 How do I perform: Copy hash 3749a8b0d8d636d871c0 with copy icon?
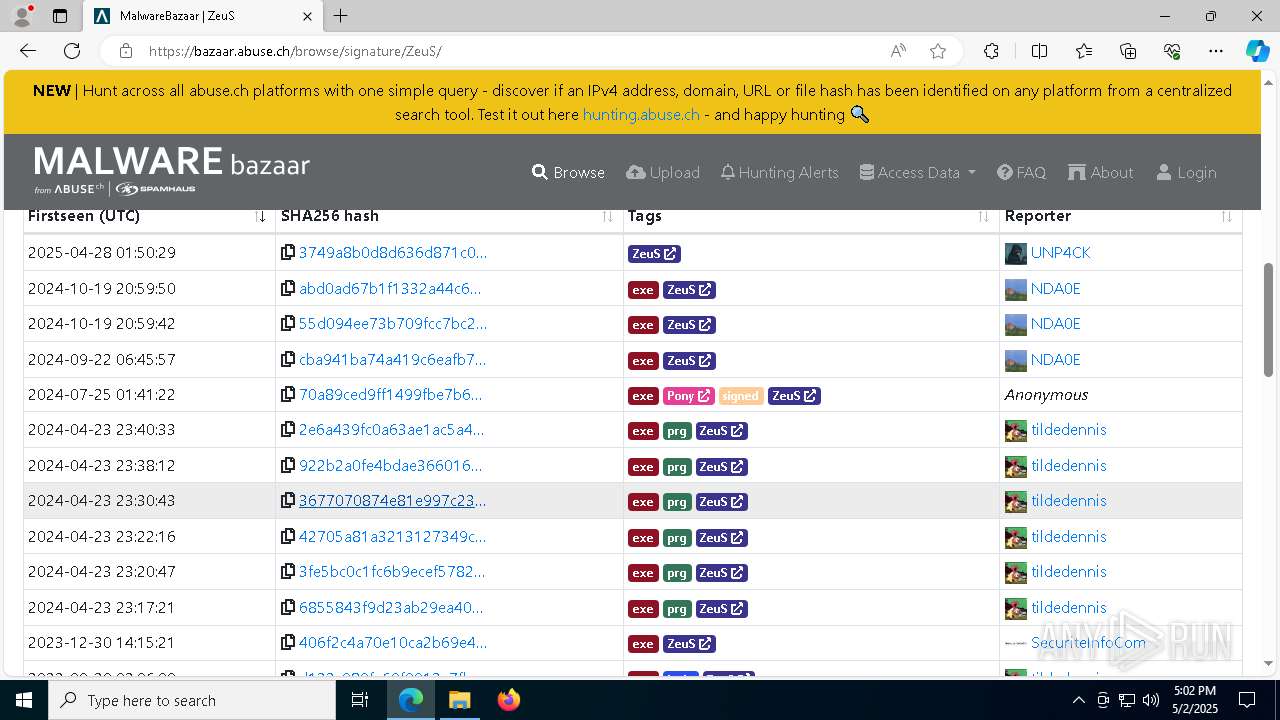pyautogui.click(x=288, y=253)
